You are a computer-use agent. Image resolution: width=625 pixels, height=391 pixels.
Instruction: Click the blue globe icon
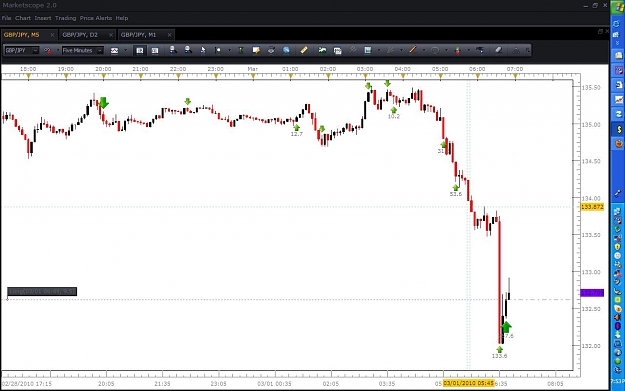pos(286,50)
